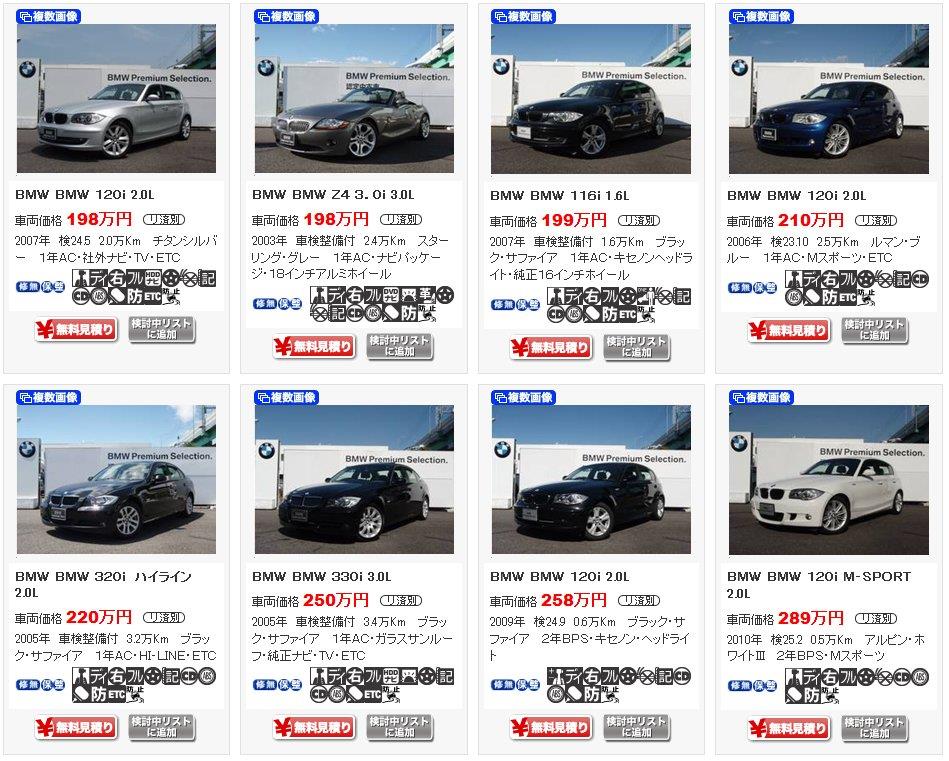Click the 修無 badge on 116i listing
The width and height of the screenshot is (949, 761).
502,305
